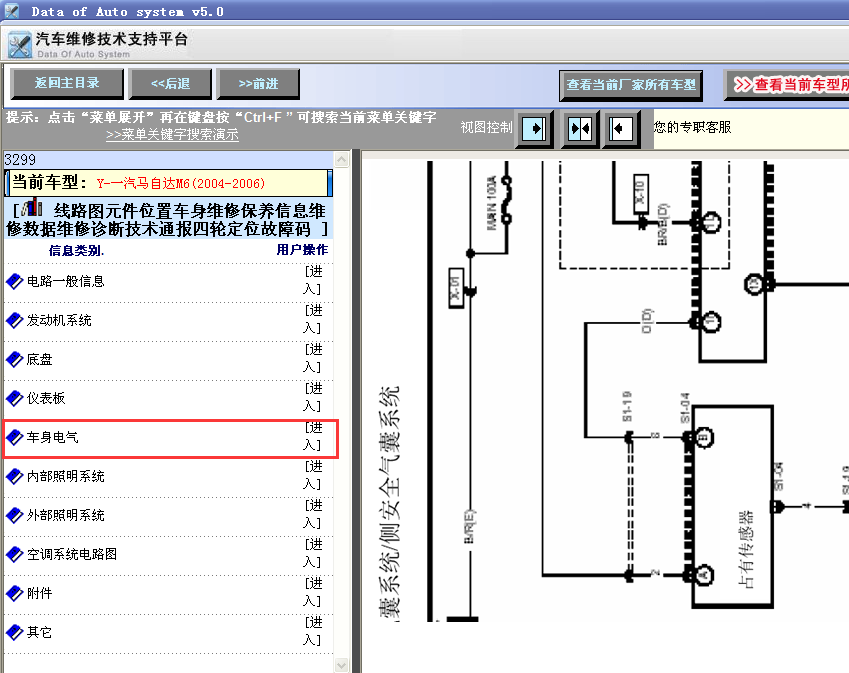
Task: Click the book icon beside 车身电气
Action: tap(15, 437)
